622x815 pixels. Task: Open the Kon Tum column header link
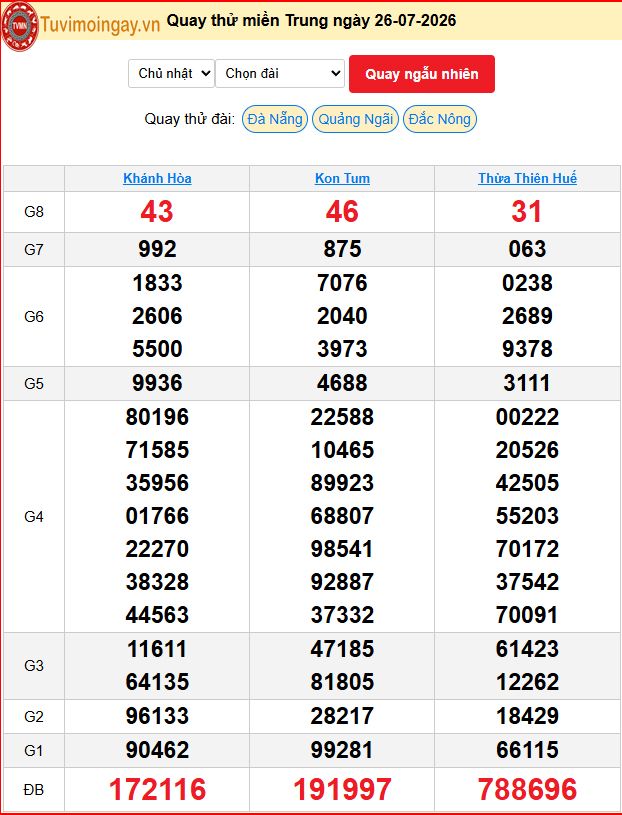coord(342,178)
